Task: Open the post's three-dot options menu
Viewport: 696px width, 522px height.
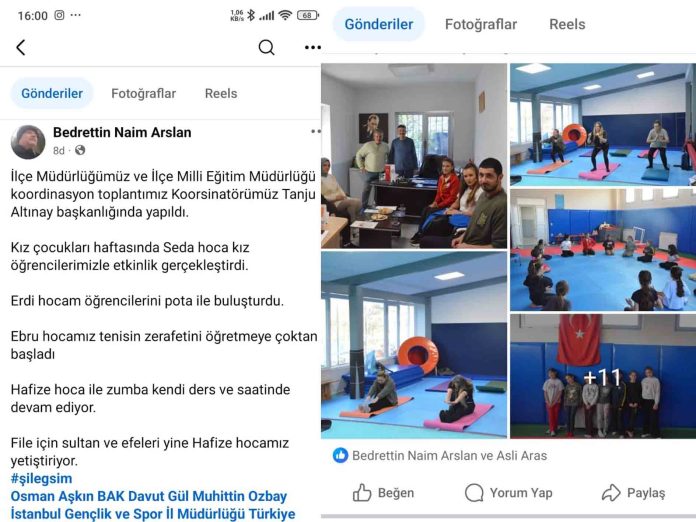Action: click(x=316, y=131)
